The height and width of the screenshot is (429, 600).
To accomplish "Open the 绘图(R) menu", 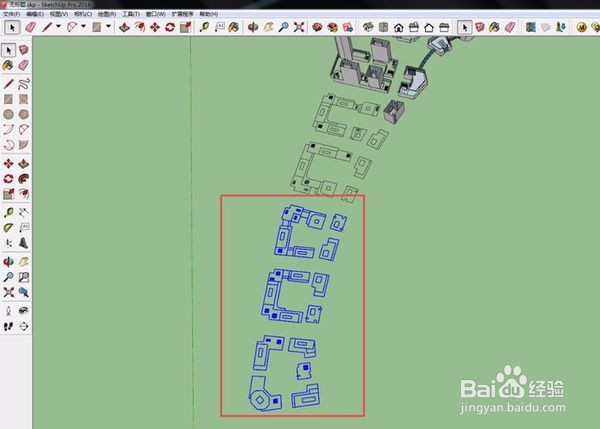I will pos(107,14).
